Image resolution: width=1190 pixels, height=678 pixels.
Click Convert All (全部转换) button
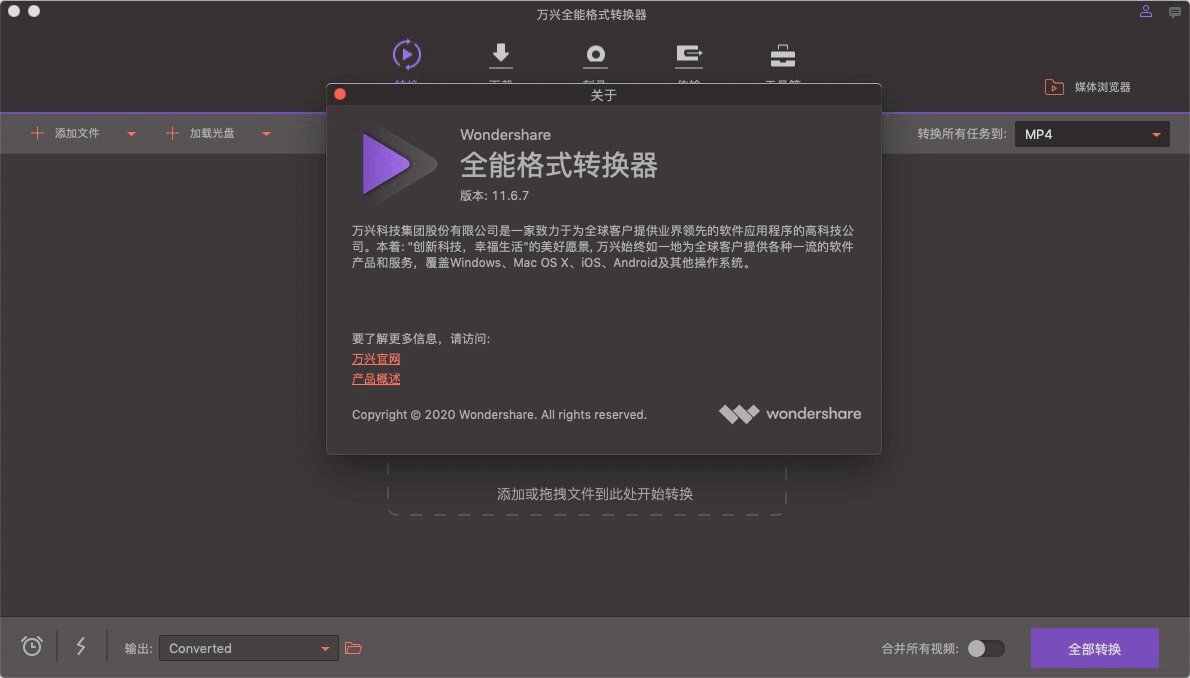click(x=1094, y=648)
